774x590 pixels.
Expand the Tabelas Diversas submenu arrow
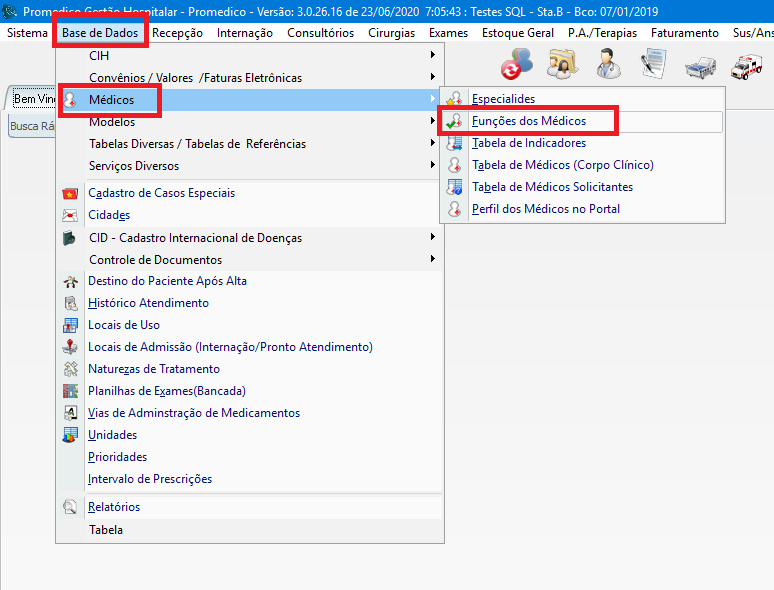(432, 143)
